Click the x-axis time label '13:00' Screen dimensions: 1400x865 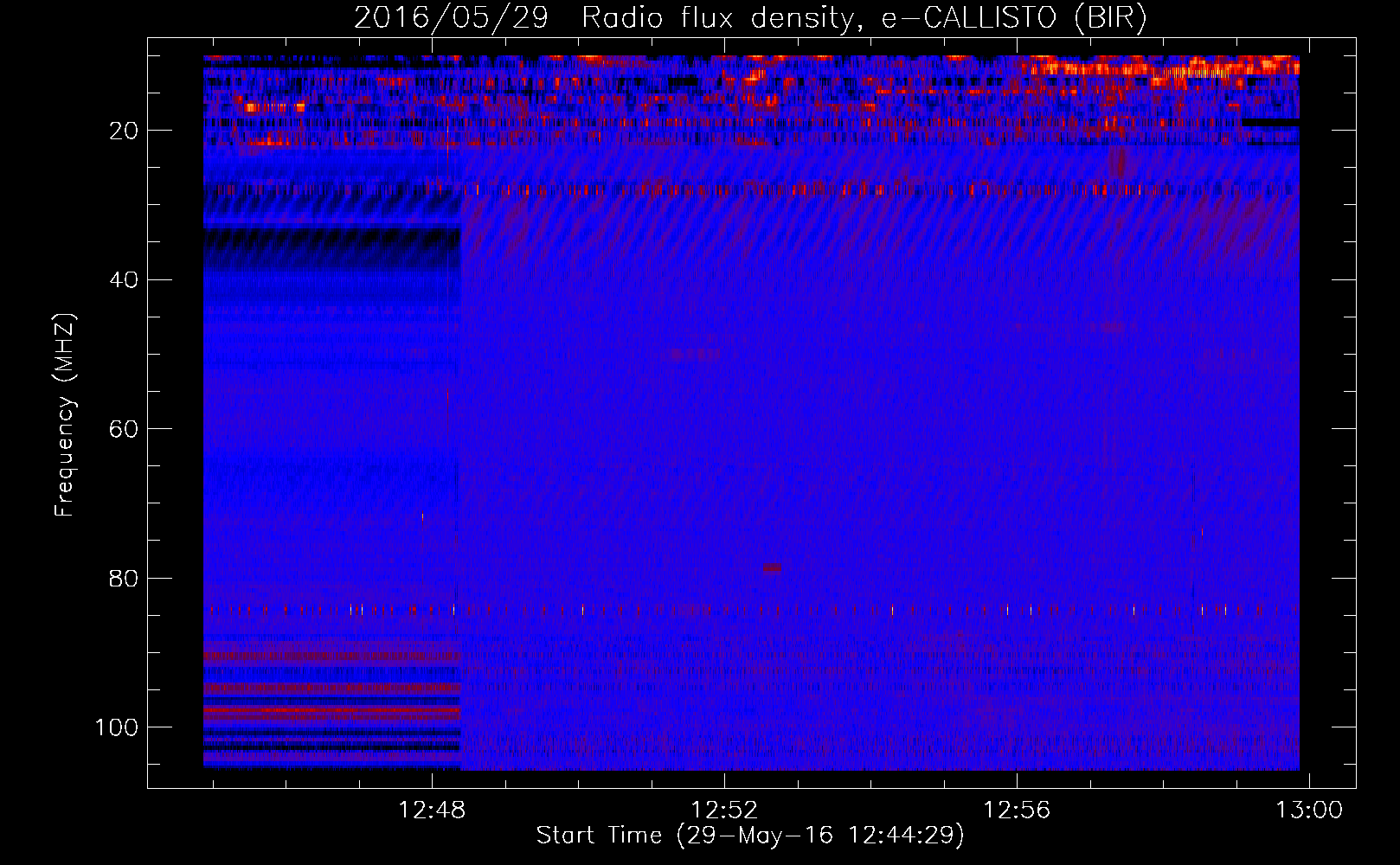(x=1310, y=811)
